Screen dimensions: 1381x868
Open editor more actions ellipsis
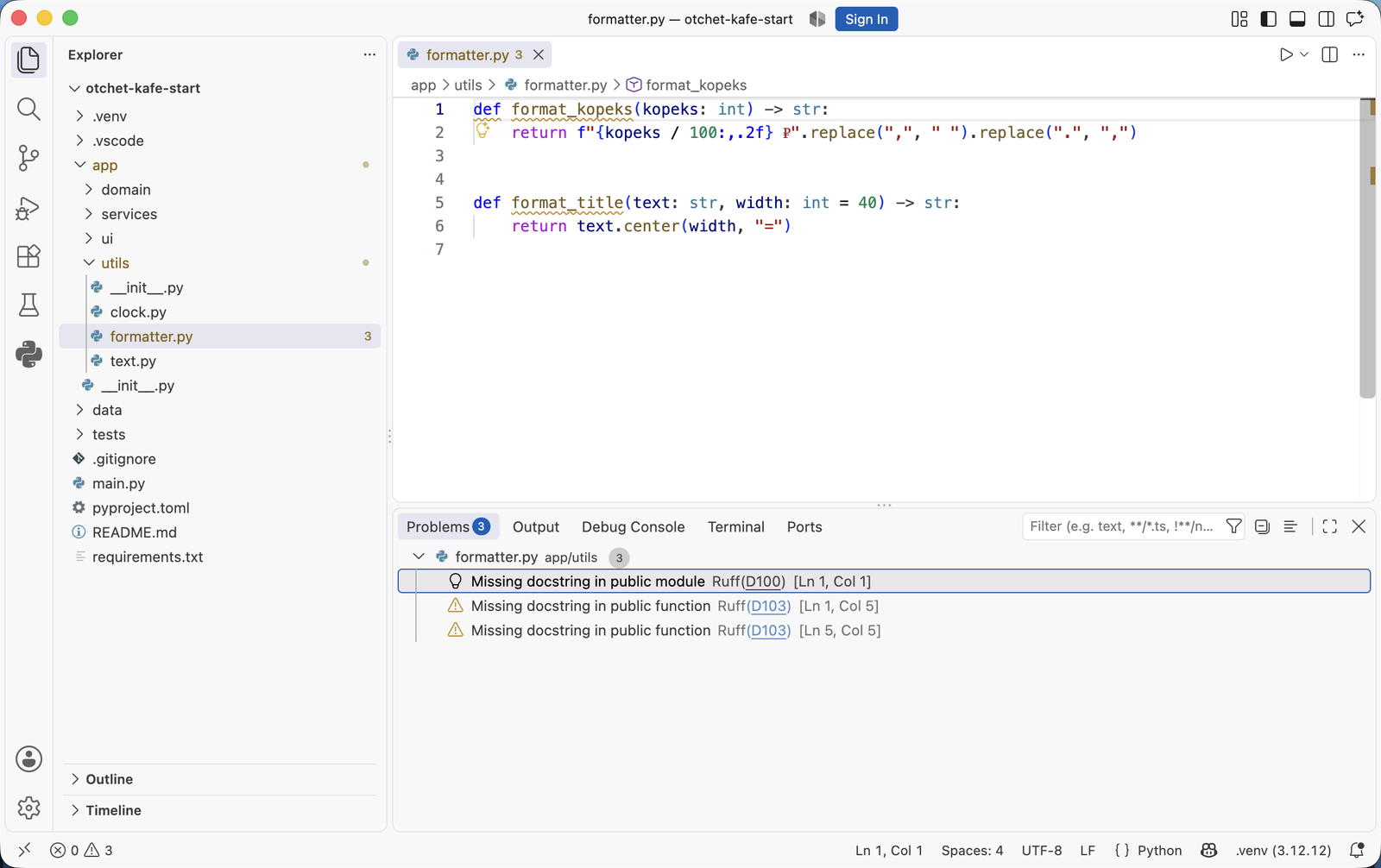(x=1359, y=54)
